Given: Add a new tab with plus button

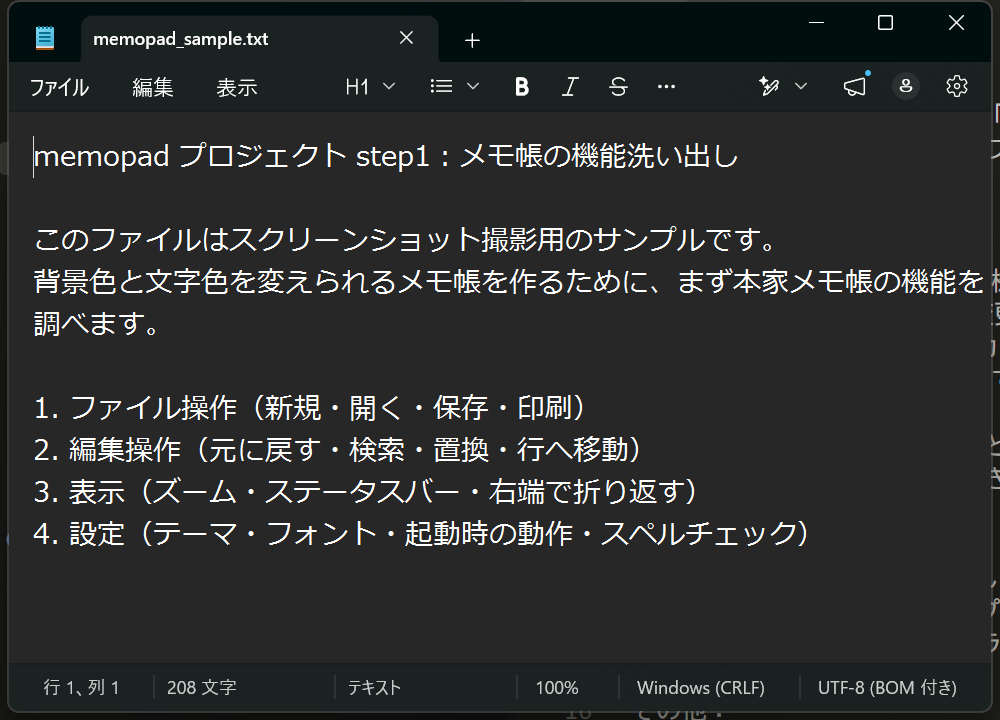Looking at the screenshot, I should [472, 40].
